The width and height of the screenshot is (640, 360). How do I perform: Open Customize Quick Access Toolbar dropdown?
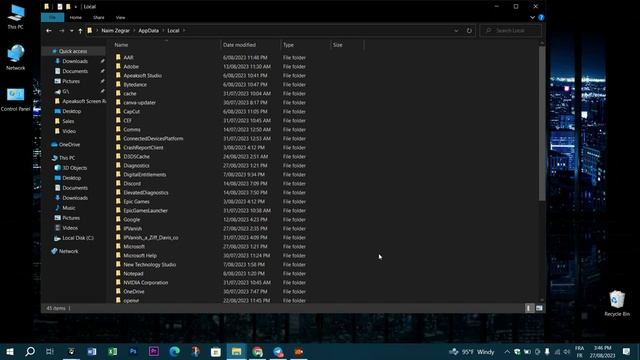tap(76, 7)
